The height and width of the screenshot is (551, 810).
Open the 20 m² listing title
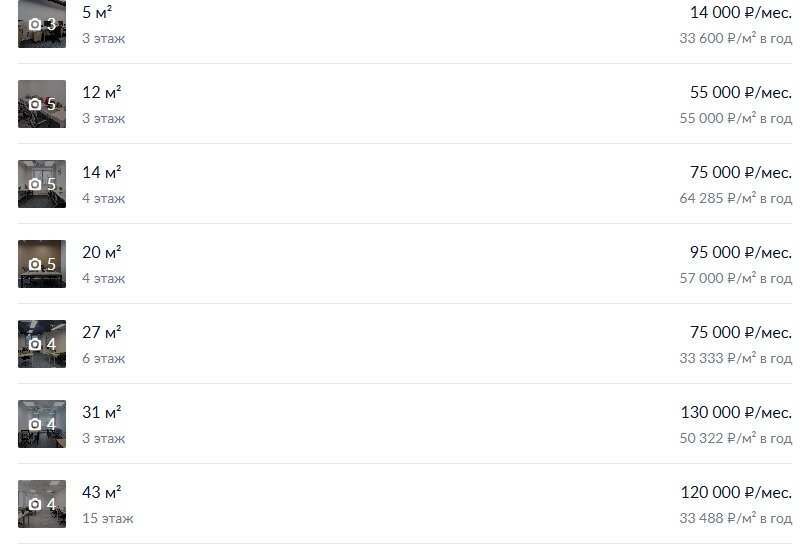101,253
